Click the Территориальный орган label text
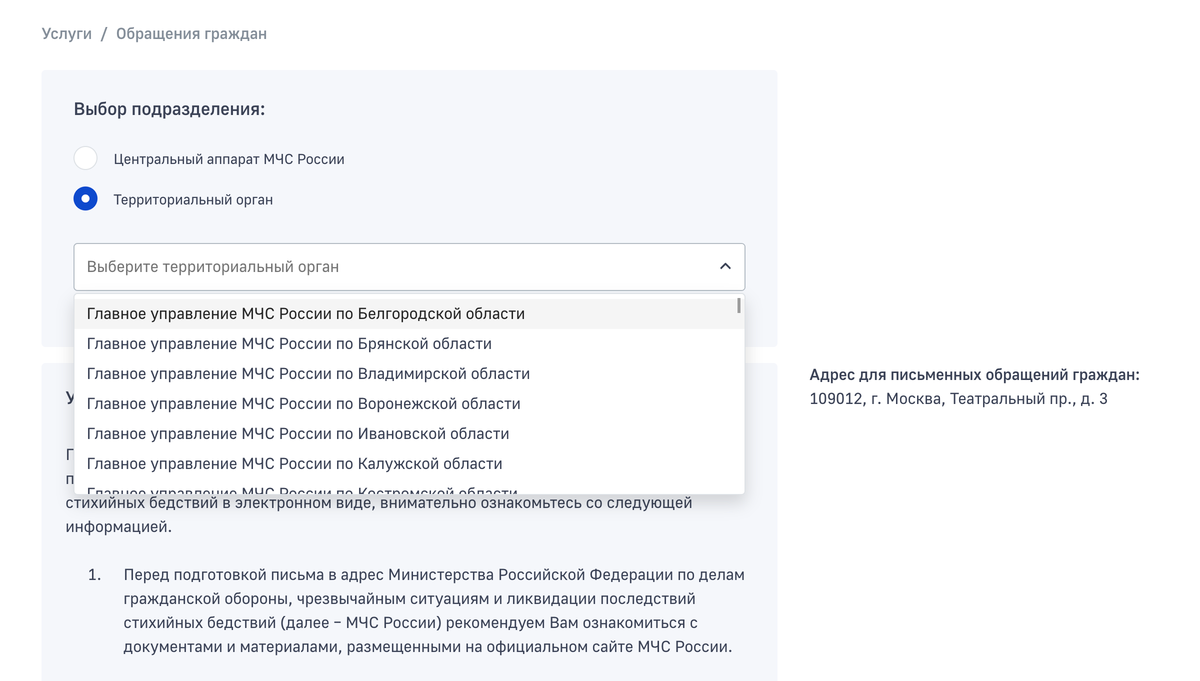The width and height of the screenshot is (1200, 681). (x=193, y=200)
